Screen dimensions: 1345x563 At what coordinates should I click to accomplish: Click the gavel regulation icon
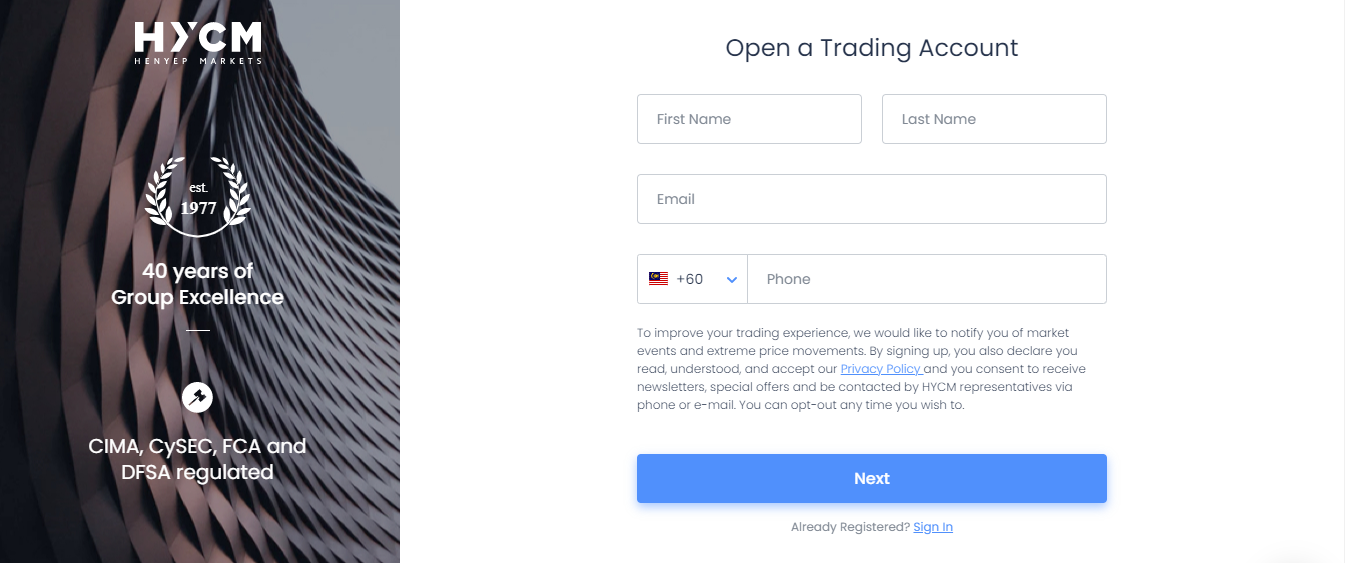(198, 397)
